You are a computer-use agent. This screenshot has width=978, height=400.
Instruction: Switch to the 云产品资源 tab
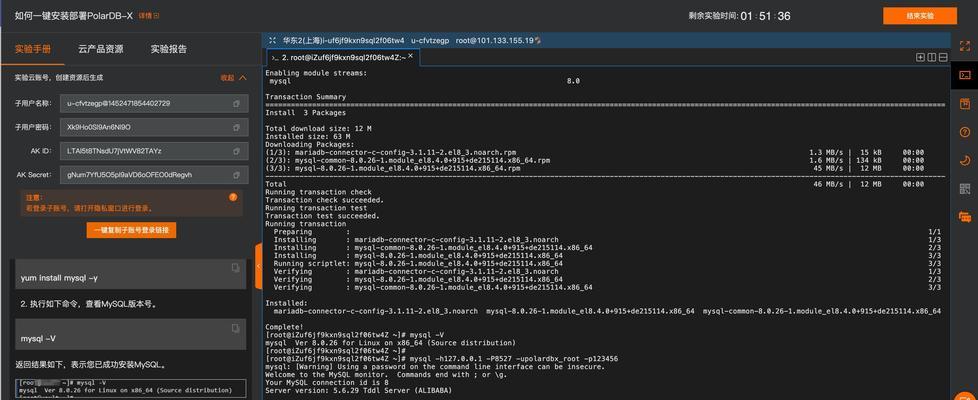point(100,49)
